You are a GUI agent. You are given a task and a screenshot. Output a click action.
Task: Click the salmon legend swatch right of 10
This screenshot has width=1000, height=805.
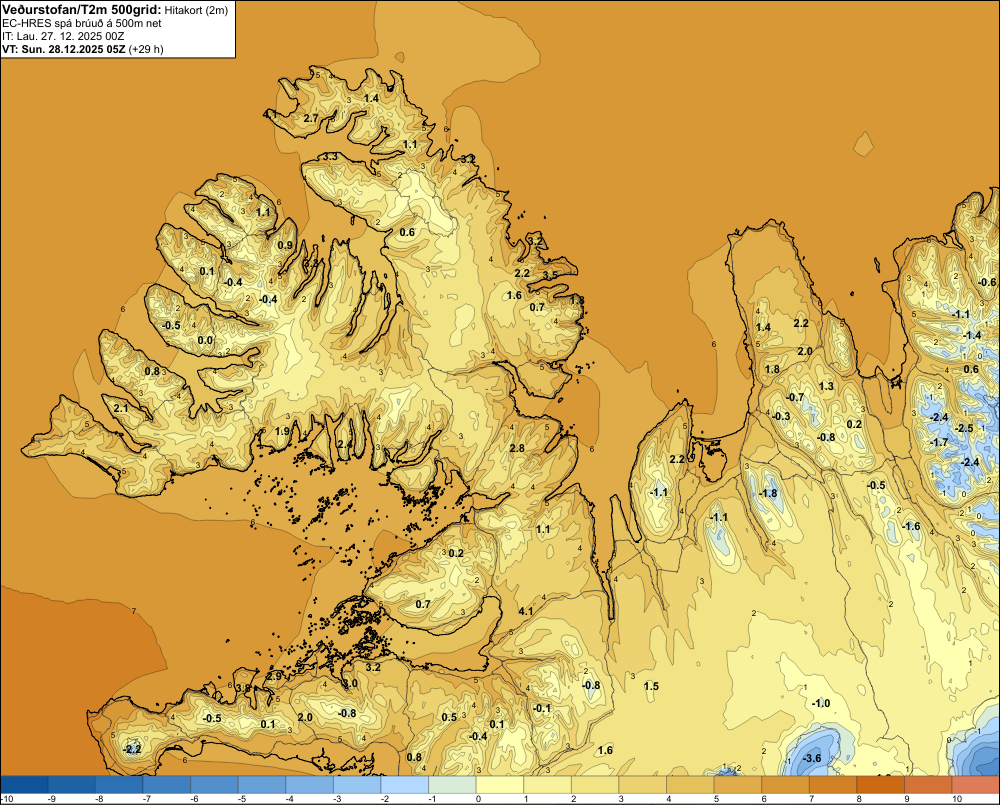click(976, 785)
